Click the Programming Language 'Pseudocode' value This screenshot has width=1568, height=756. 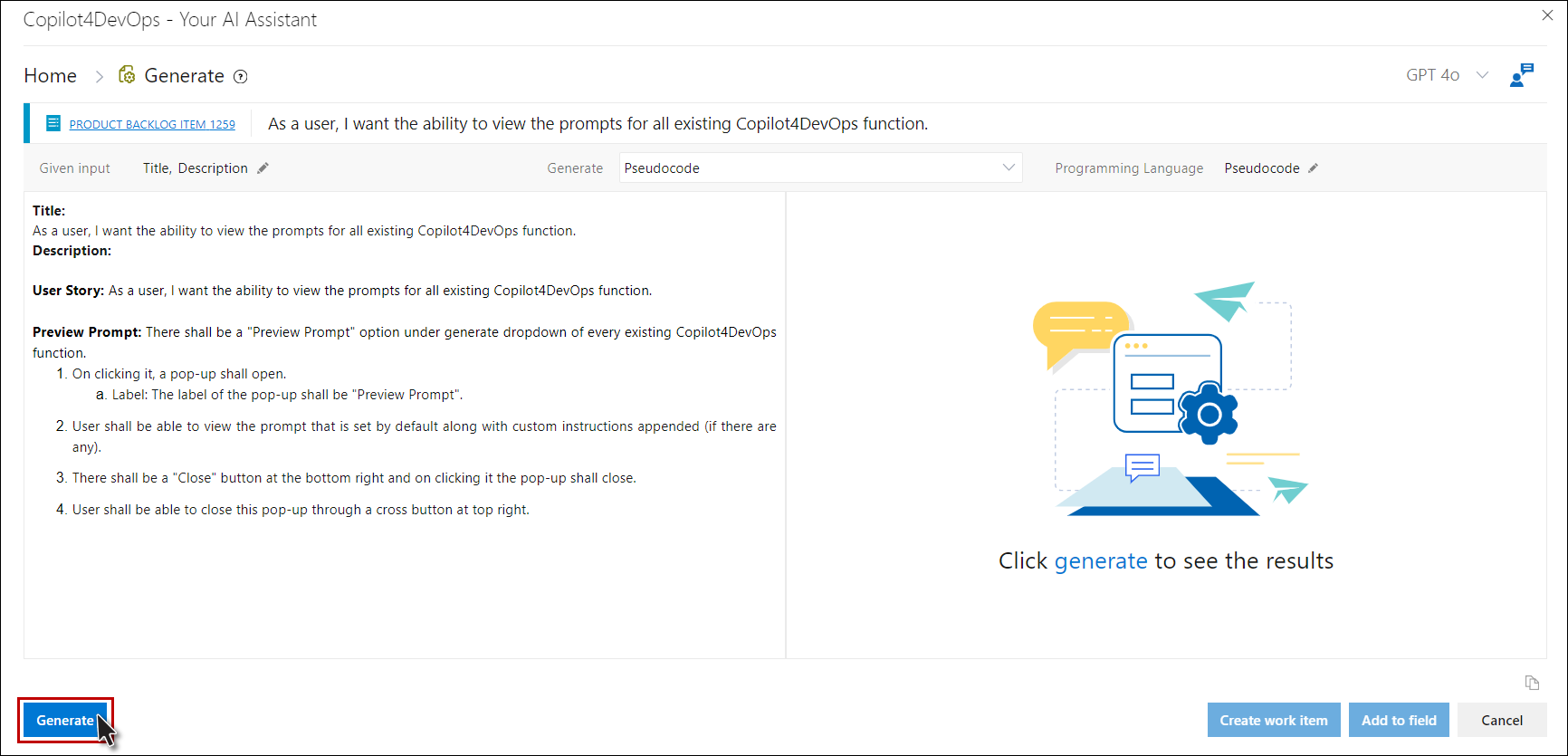(x=1262, y=168)
